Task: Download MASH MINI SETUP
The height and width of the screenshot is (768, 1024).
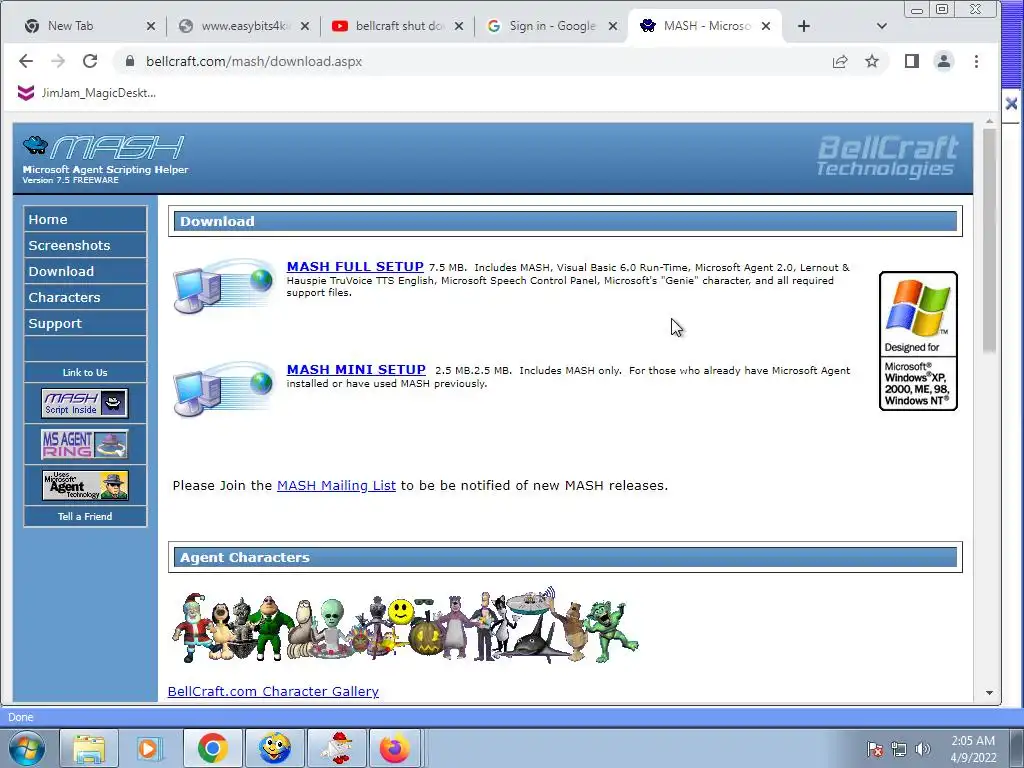Action: [356, 370]
